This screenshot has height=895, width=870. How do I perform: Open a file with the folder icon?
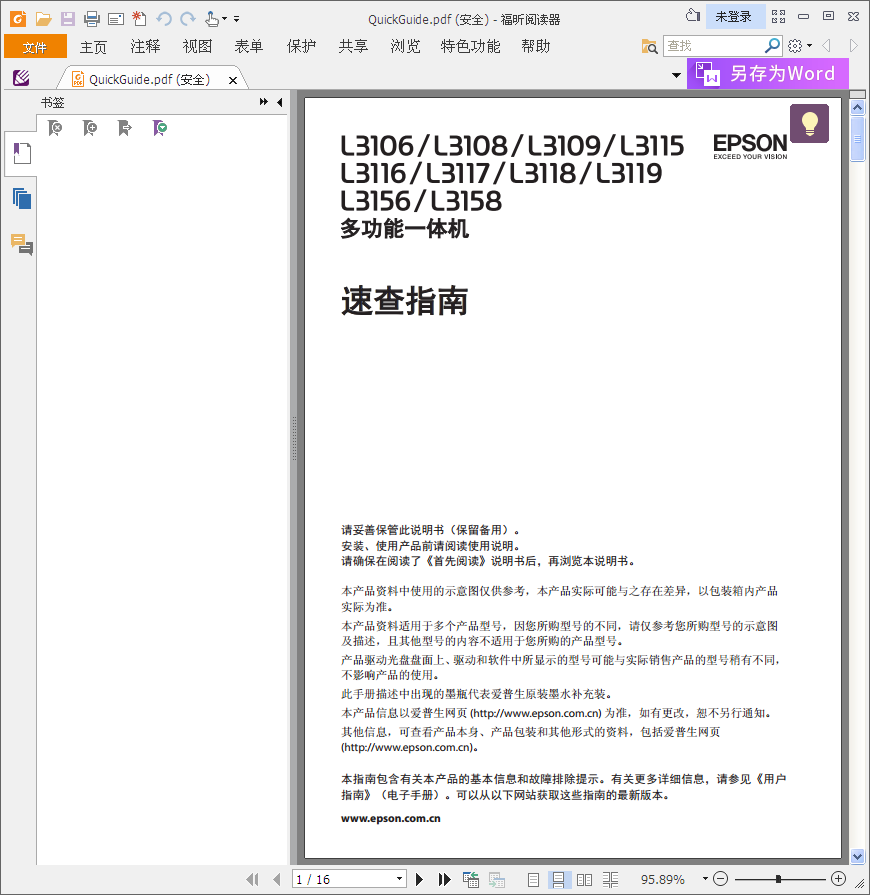(x=43, y=19)
